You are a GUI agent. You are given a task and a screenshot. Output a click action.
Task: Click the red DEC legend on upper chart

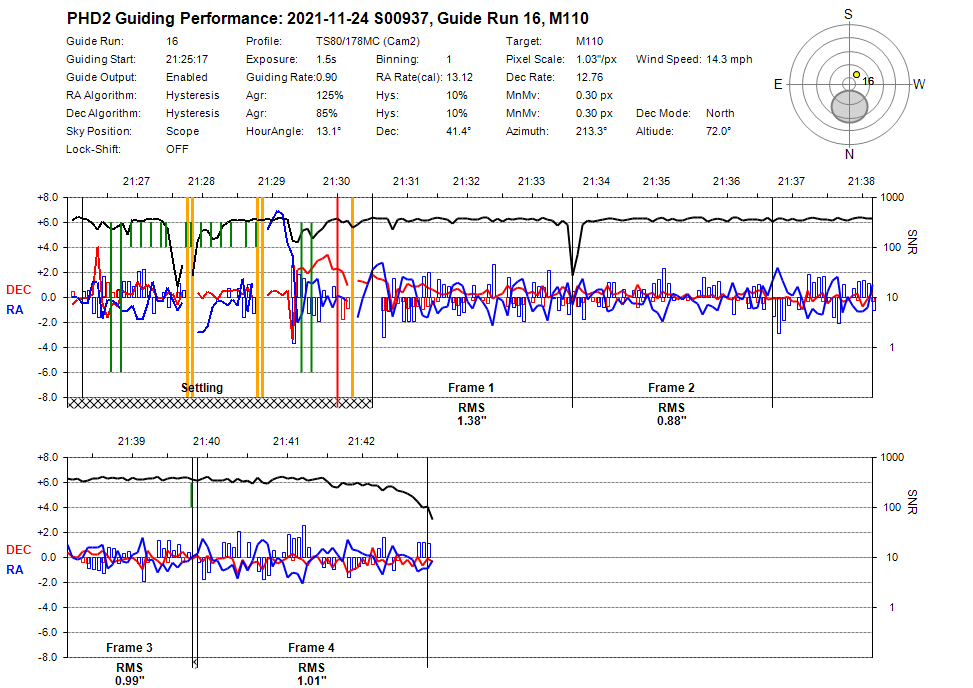[19, 290]
